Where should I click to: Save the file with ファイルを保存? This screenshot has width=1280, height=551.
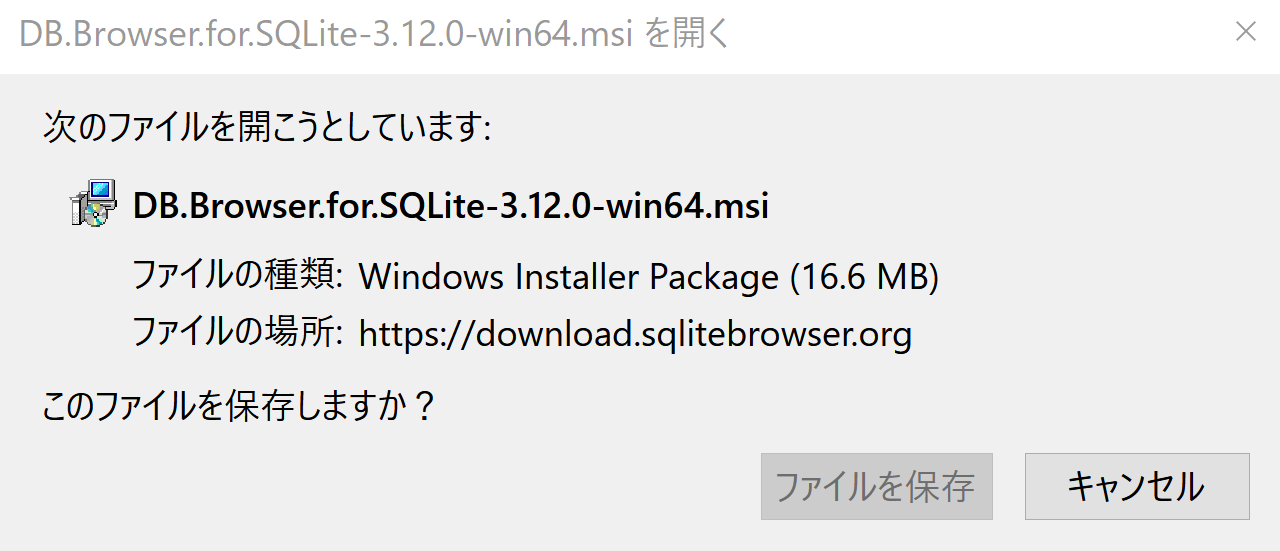coord(876,487)
